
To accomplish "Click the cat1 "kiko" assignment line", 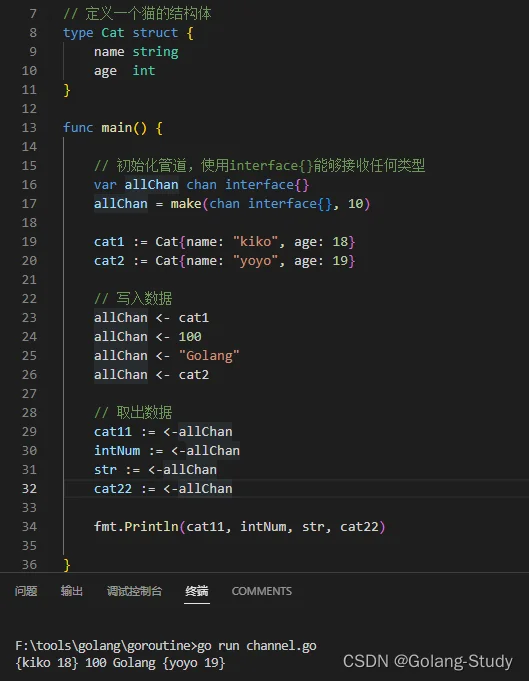I will [x=225, y=242].
